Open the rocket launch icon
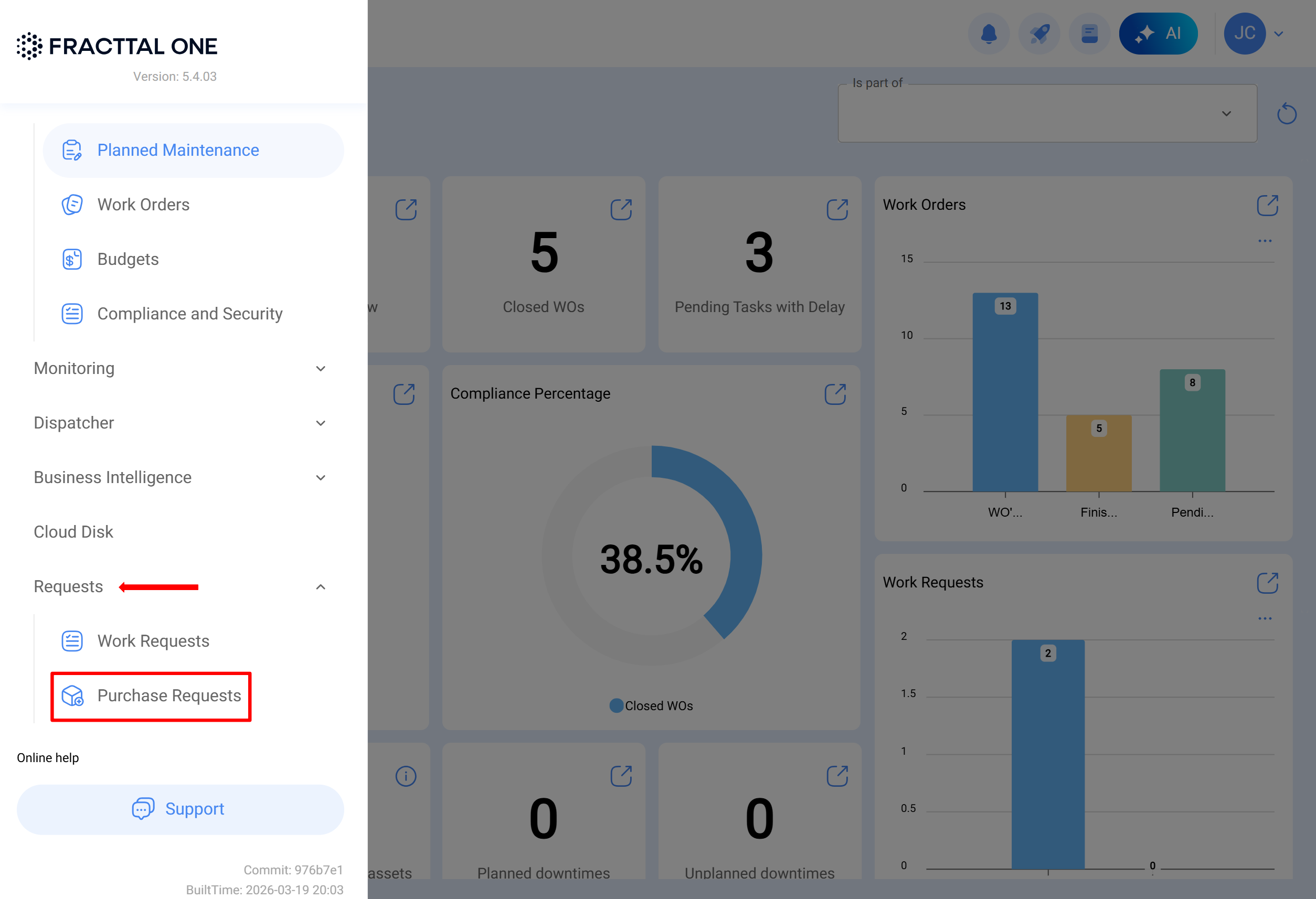1316x899 pixels. [x=1039, y=34]
